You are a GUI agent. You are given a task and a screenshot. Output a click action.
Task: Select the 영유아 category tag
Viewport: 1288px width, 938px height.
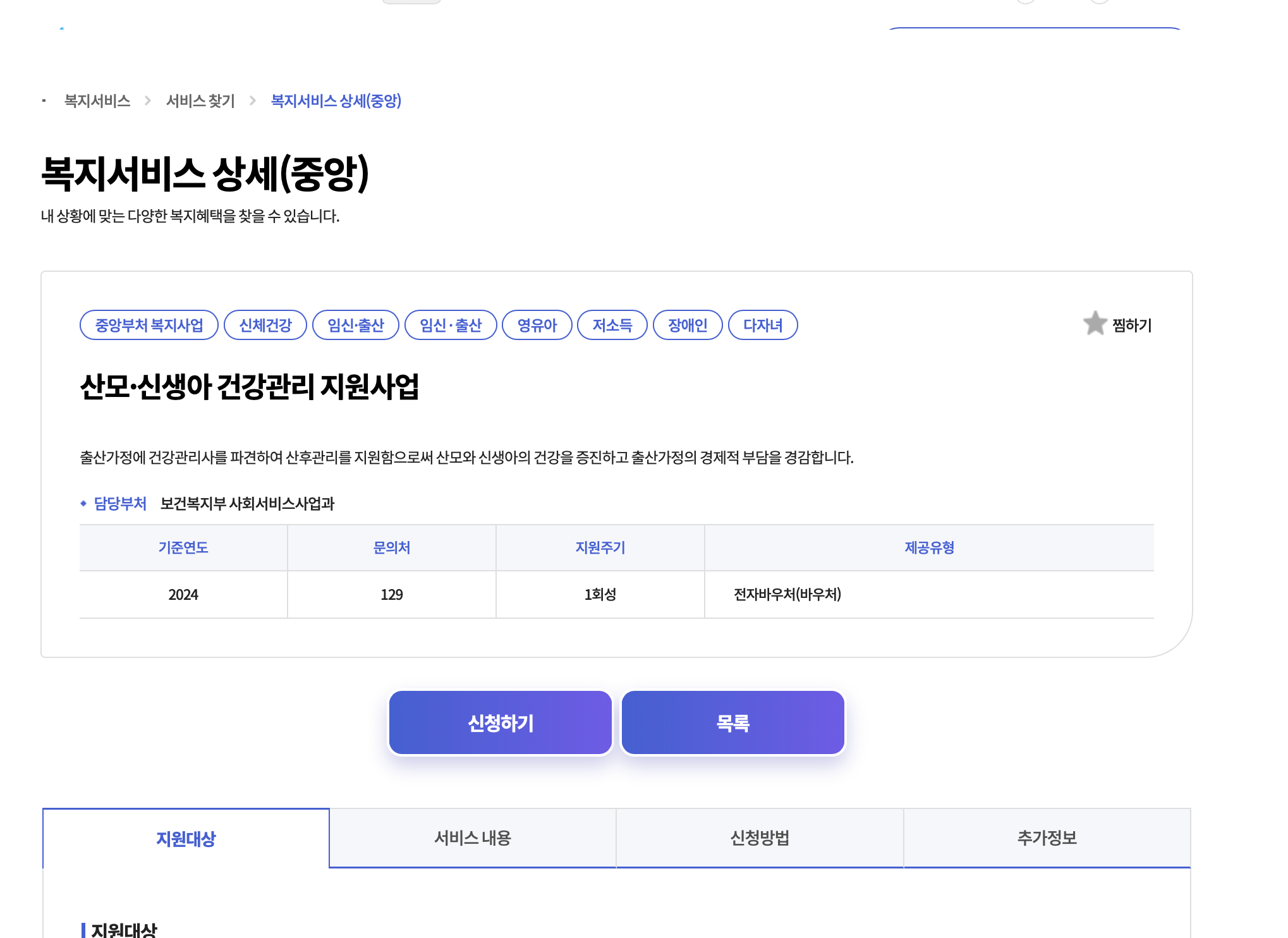tap(537, 326)
